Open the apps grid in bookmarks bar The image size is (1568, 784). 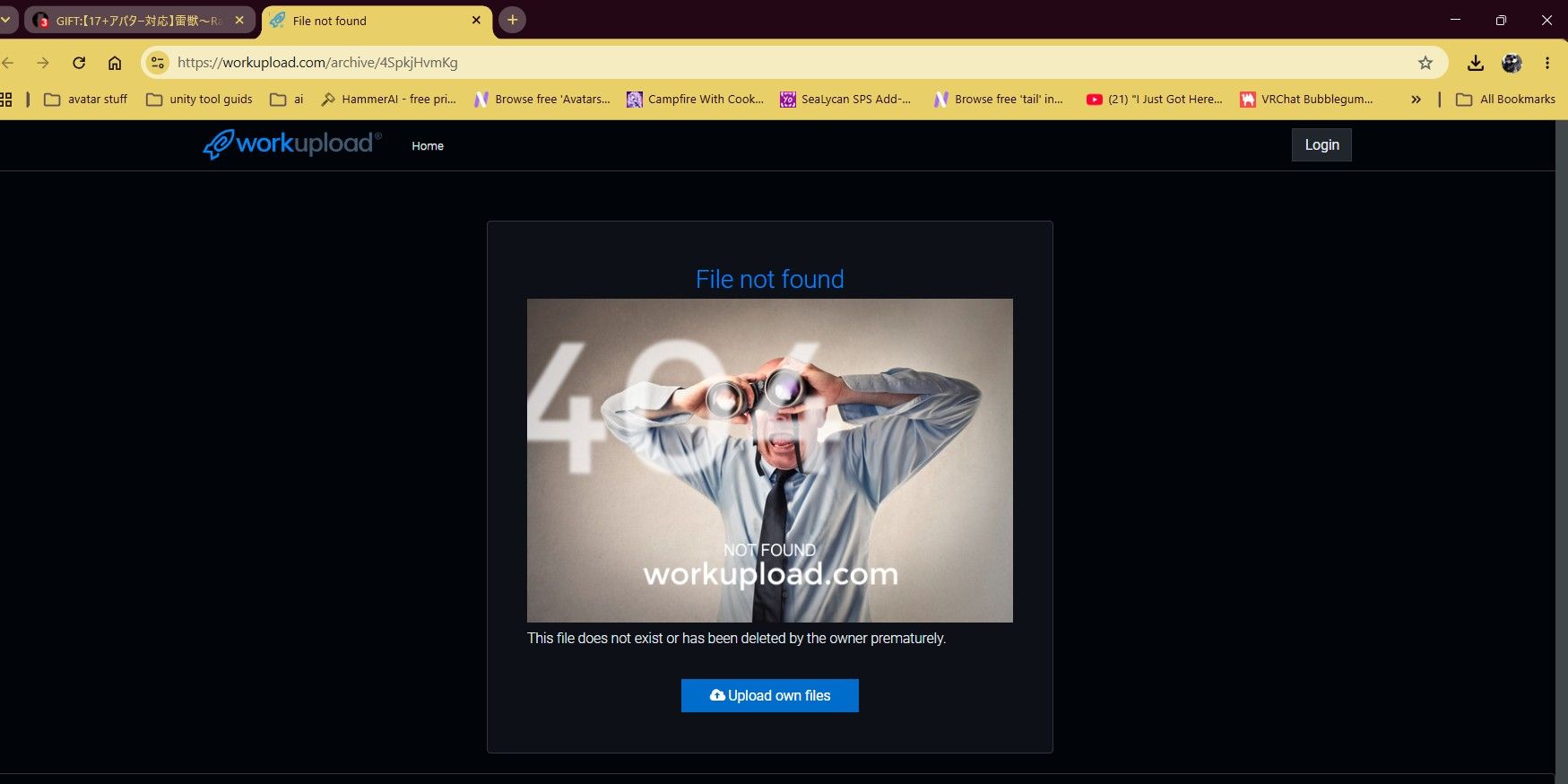click(x=6, y=100)
